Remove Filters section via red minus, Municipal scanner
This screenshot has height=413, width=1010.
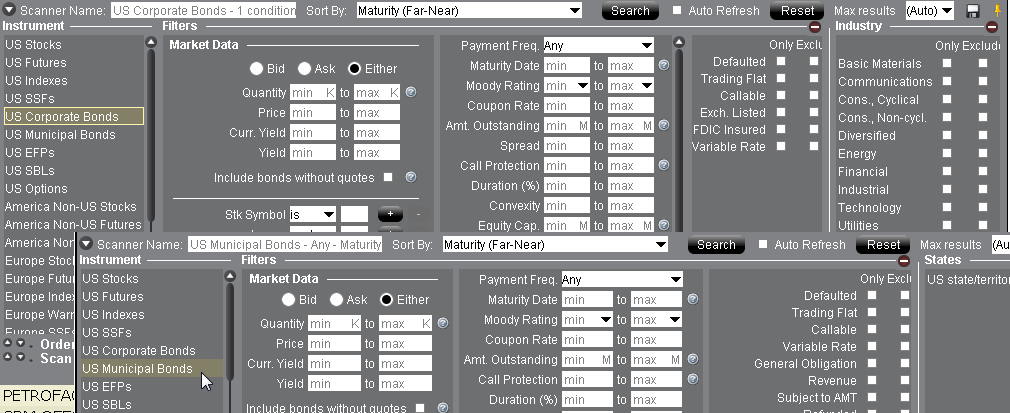[x=904, y=260]
